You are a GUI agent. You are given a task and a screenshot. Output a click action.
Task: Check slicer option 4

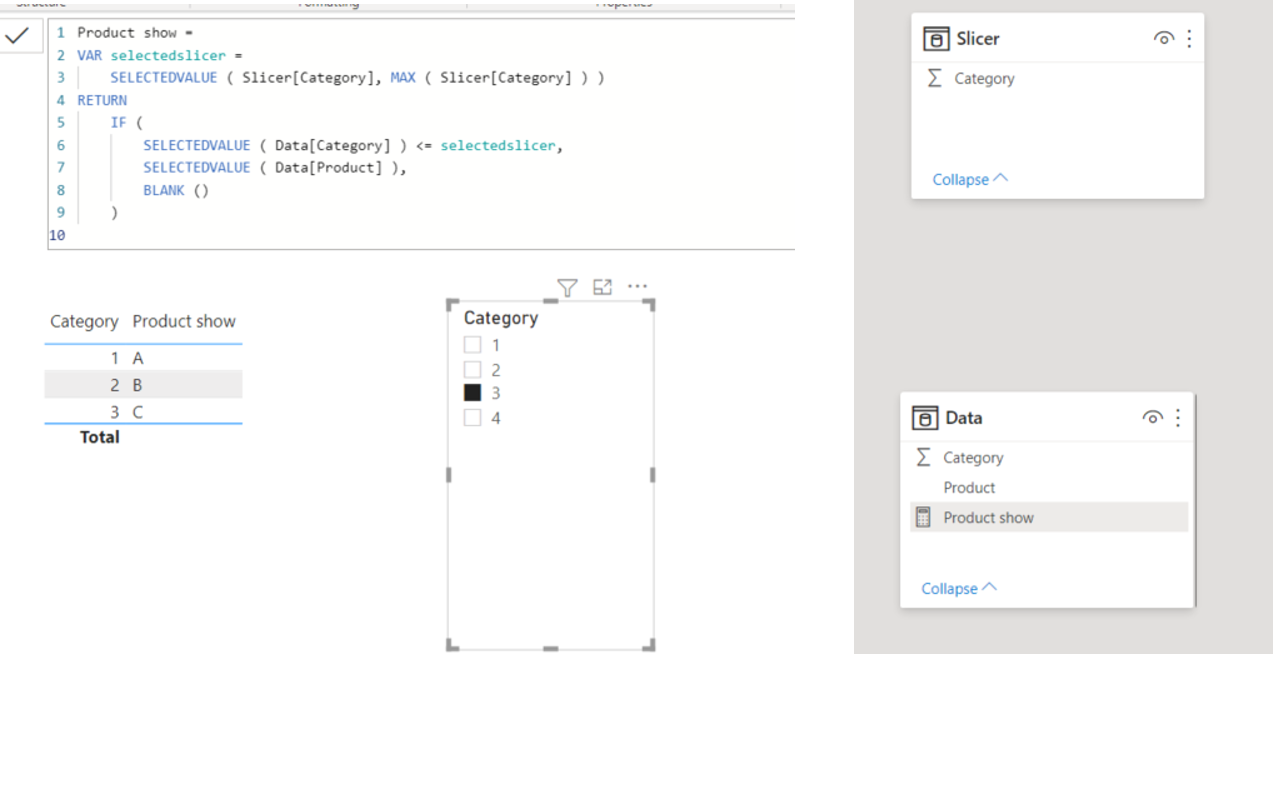[x=472, y=417]
